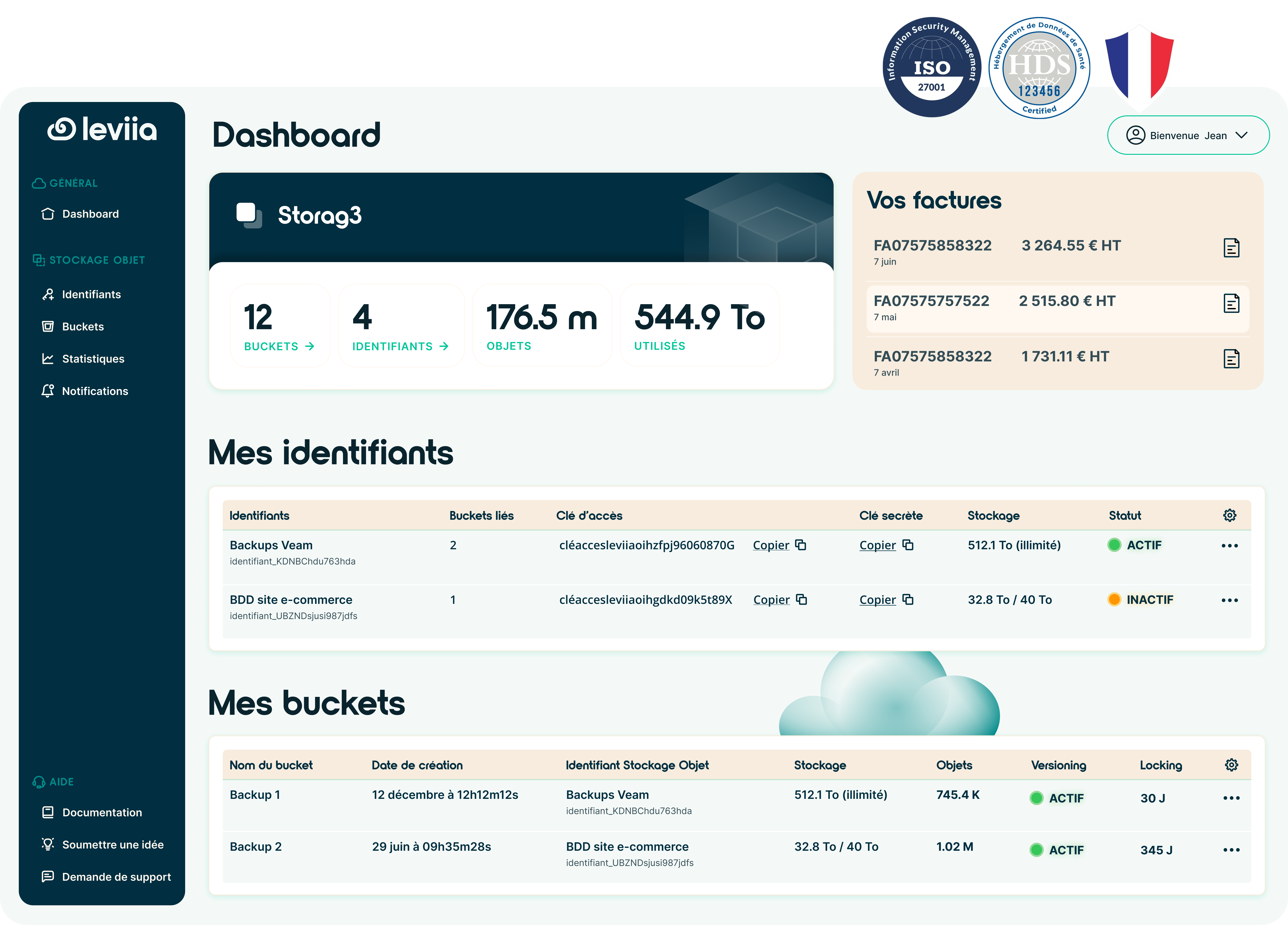1288x925 pixels.
Task: Select Buckets in the left sidebar
Action: 82,327
